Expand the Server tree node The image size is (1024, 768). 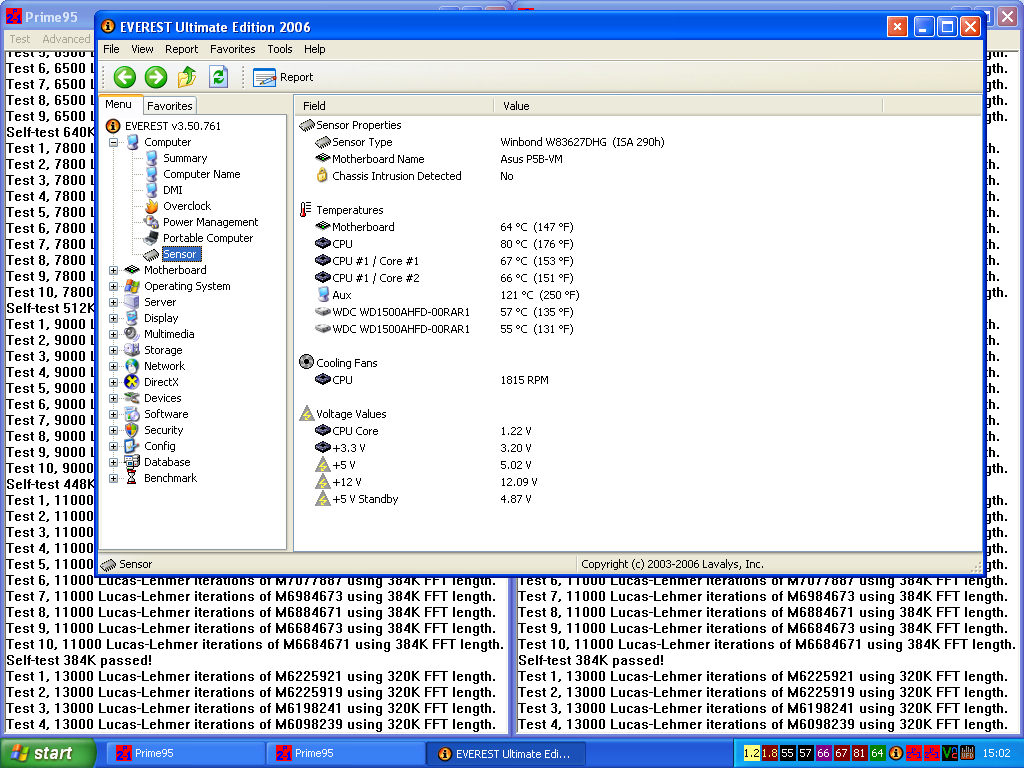coord(114,302)
